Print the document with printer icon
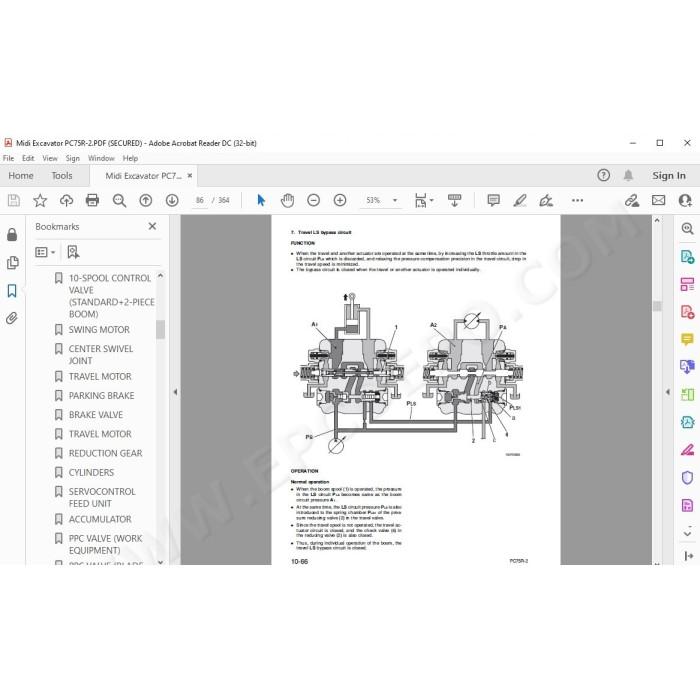 pyautogui.click(x=92, y=200)
